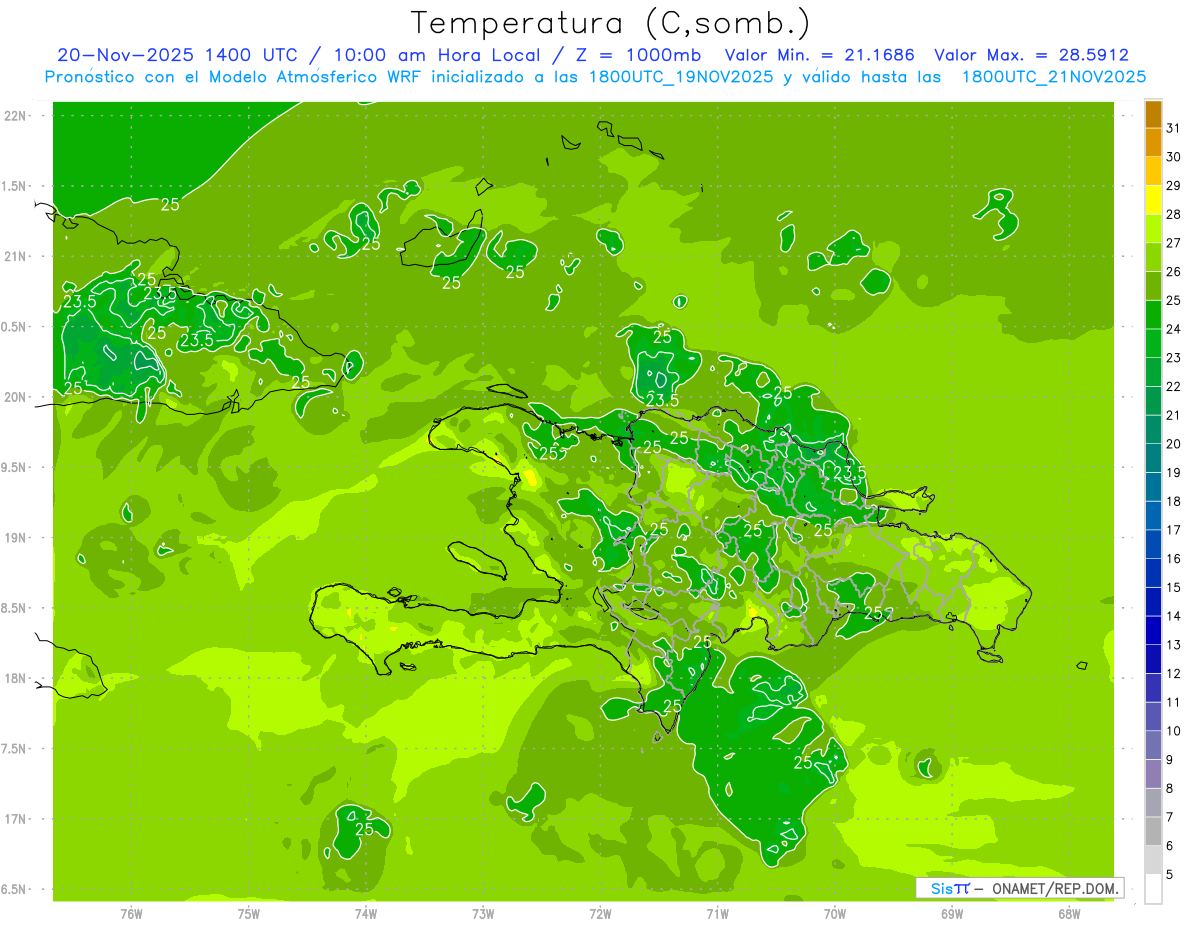Viewport: 1200px width, 927px height.
Task: Select the '20-Nov-2025 1400 UTC' date text
Action: tap(177, 55)
